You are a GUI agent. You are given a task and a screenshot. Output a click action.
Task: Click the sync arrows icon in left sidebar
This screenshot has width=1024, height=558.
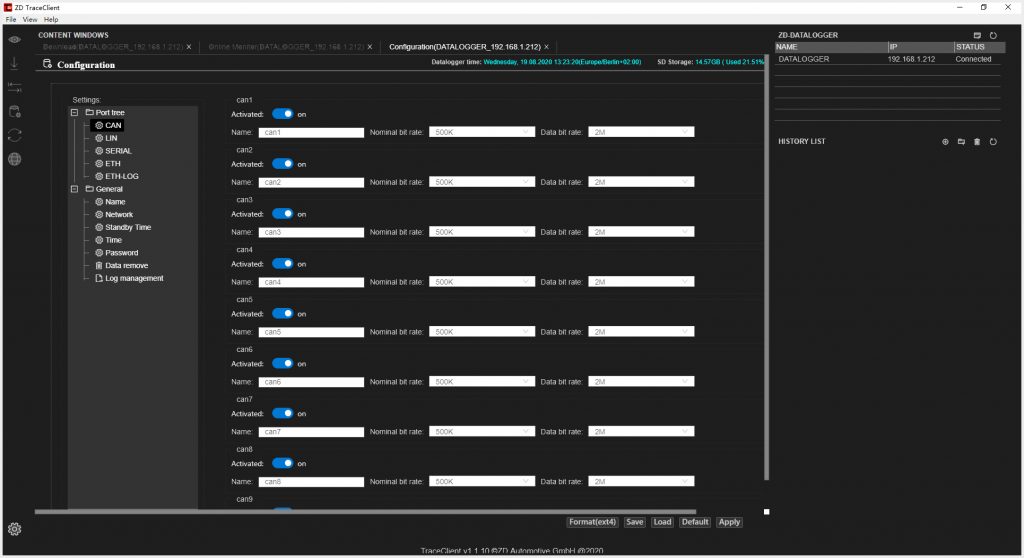[x=14, y=135]
